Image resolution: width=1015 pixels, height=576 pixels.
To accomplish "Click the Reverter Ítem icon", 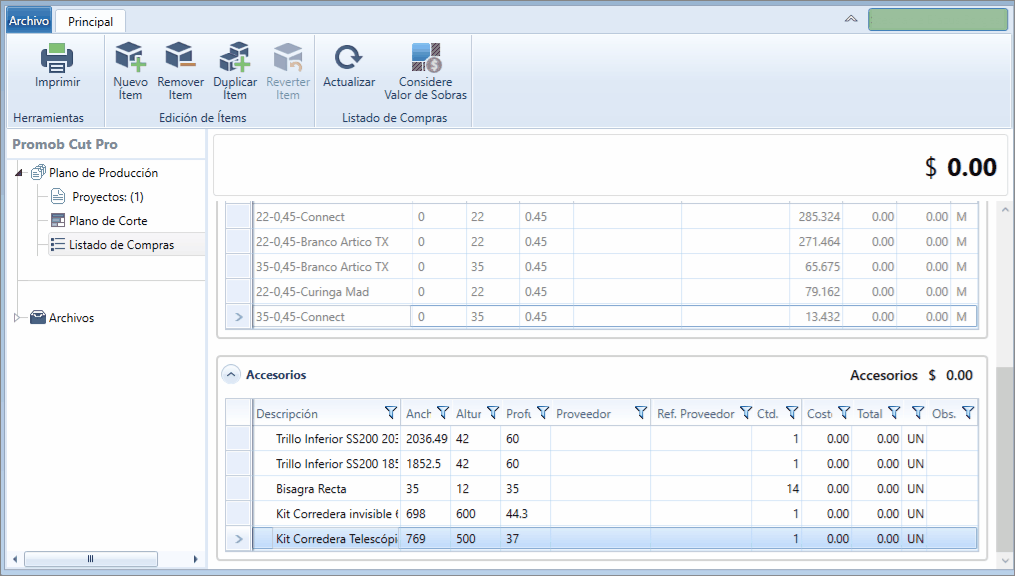I will tap(287, 57).
